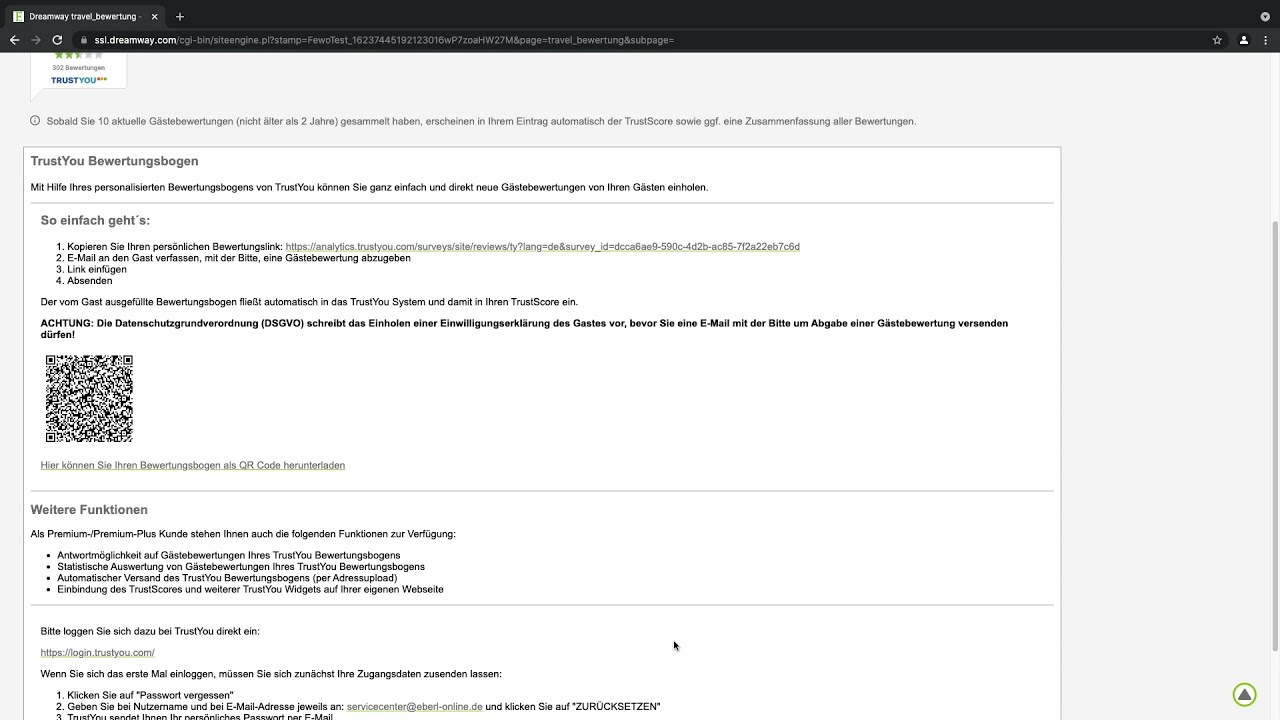The image size is (1280, 720).
Task: Click the 'ACHTUNG: Die Datenschutzgrundverordnung' warning text
Action: tap(524, 329)
